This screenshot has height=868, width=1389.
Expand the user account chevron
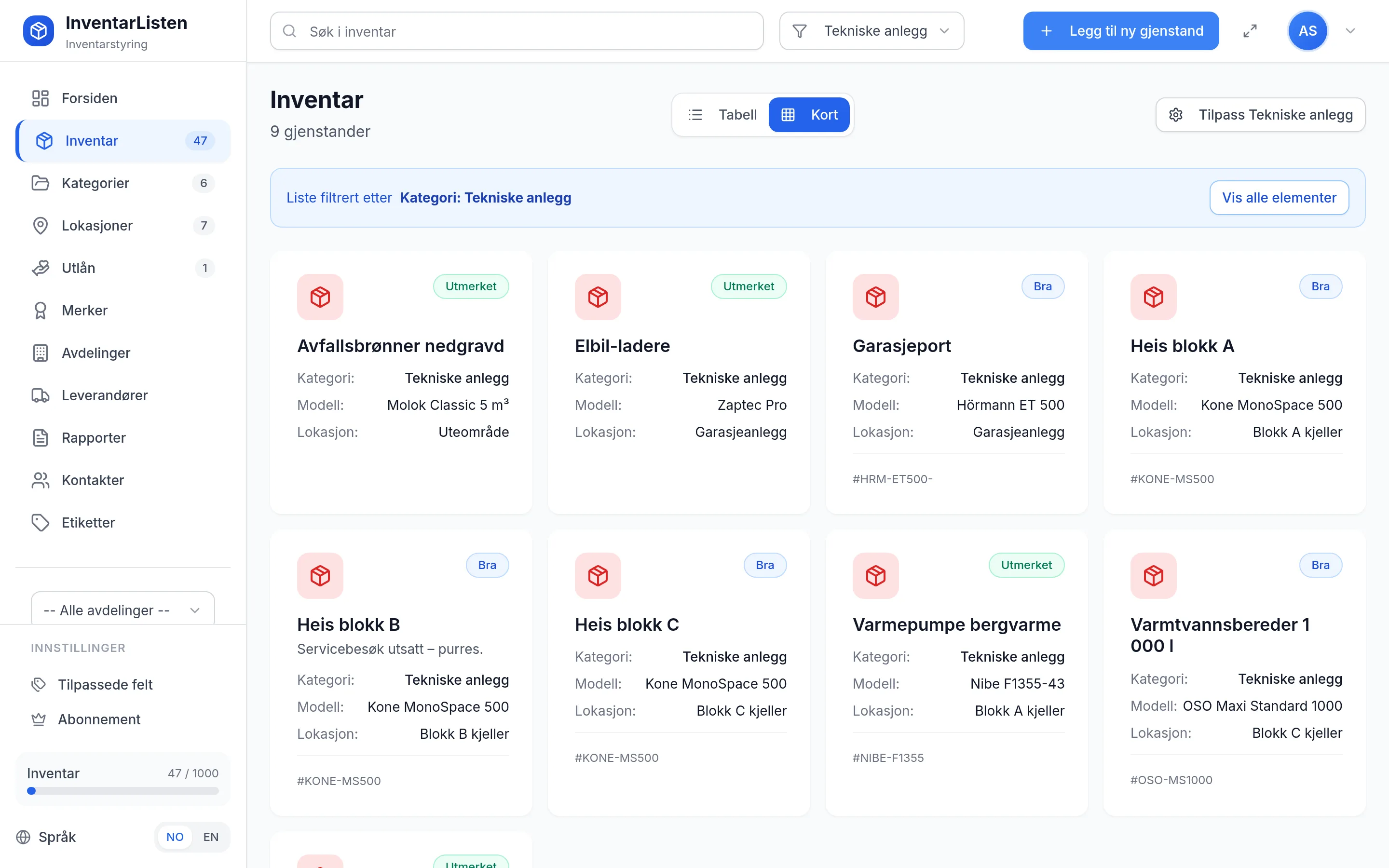point(1350,31)
